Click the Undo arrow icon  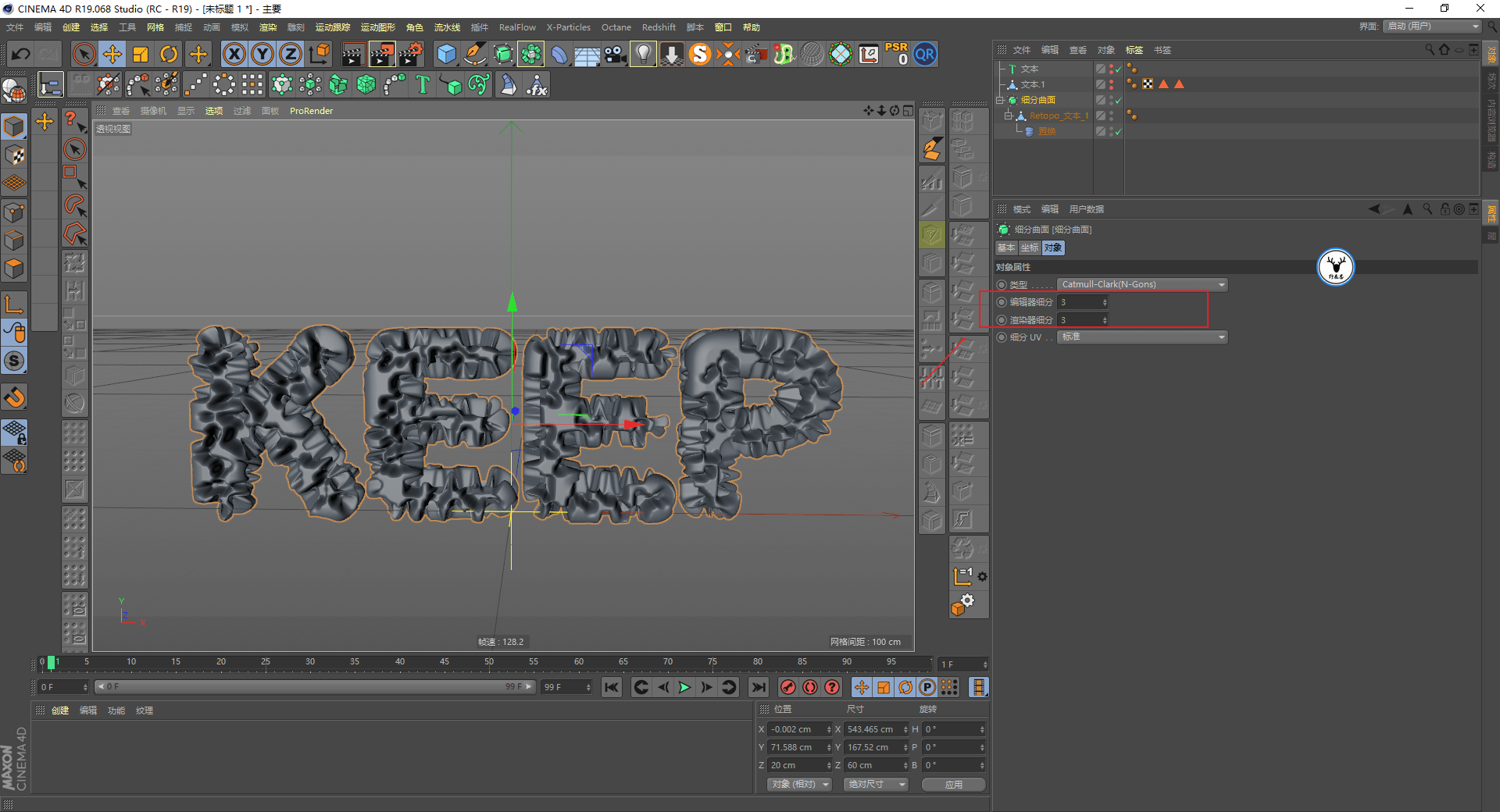tap(21, 55)
